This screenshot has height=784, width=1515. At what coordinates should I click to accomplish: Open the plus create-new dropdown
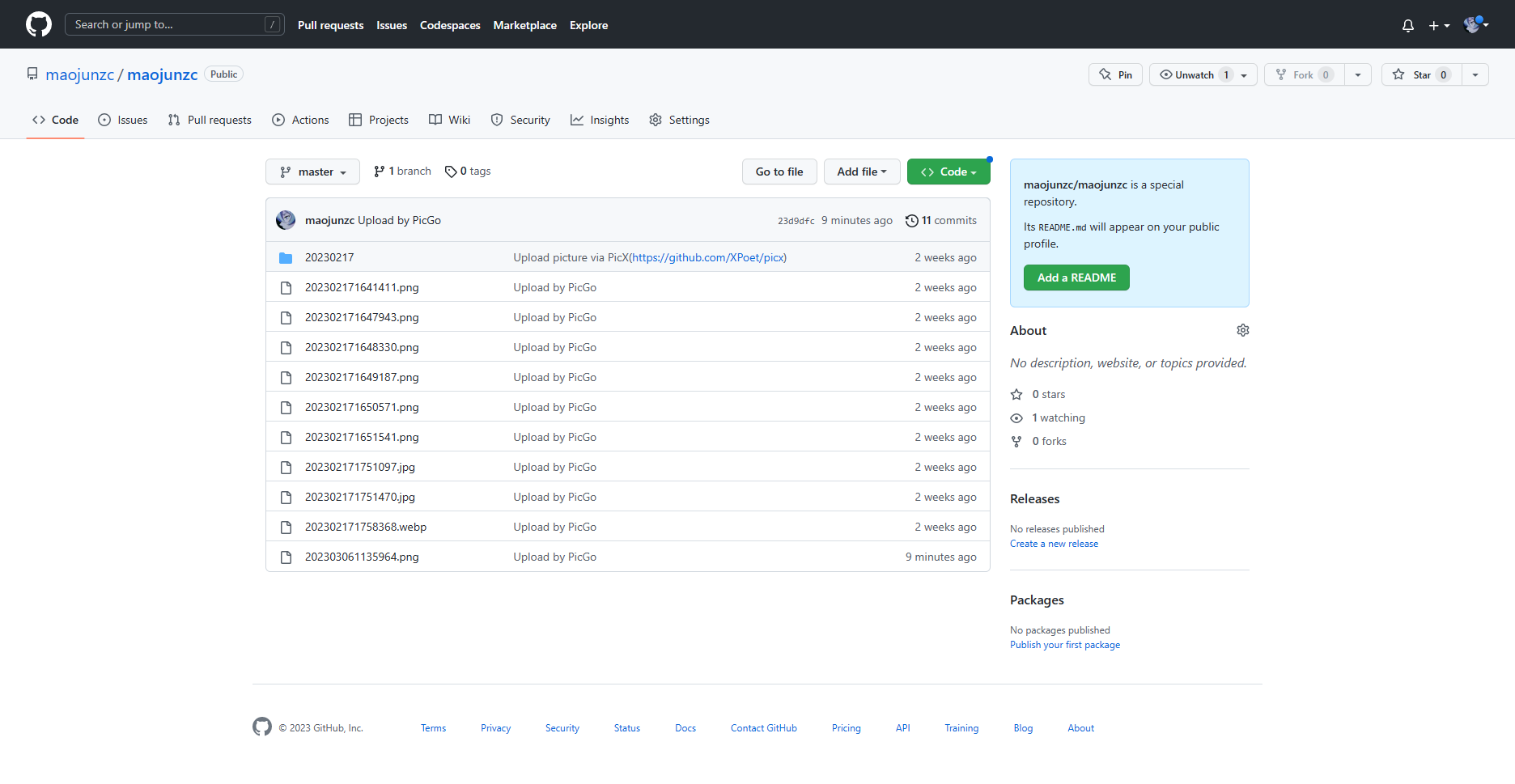[1439, 26]
